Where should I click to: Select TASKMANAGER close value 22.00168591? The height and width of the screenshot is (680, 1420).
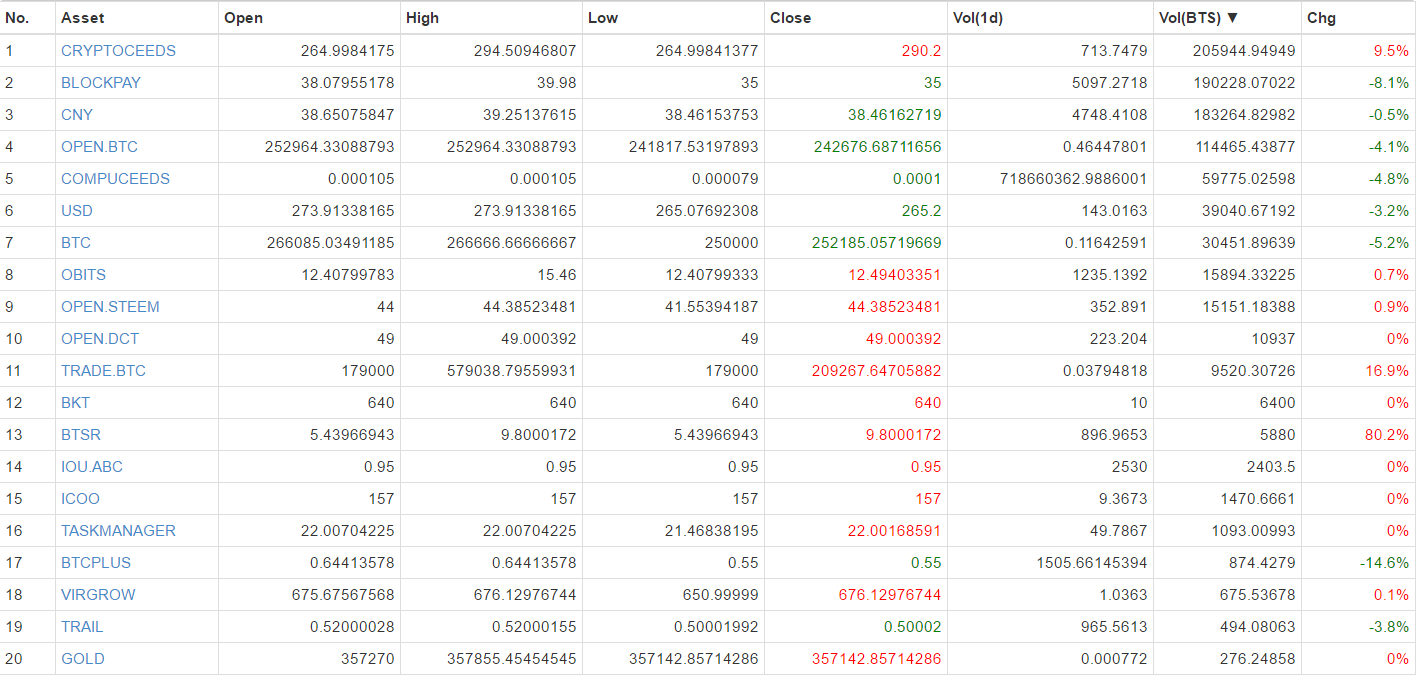[x=895, y=531]
